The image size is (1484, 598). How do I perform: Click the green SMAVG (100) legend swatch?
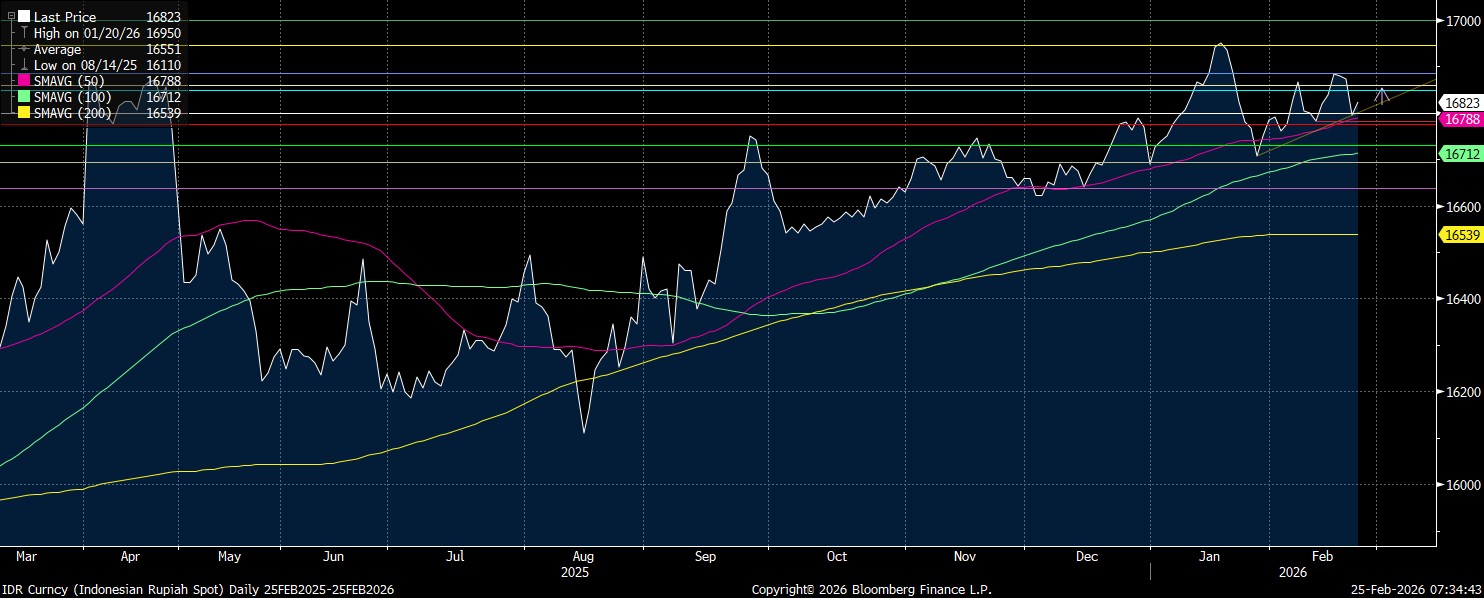24,97
